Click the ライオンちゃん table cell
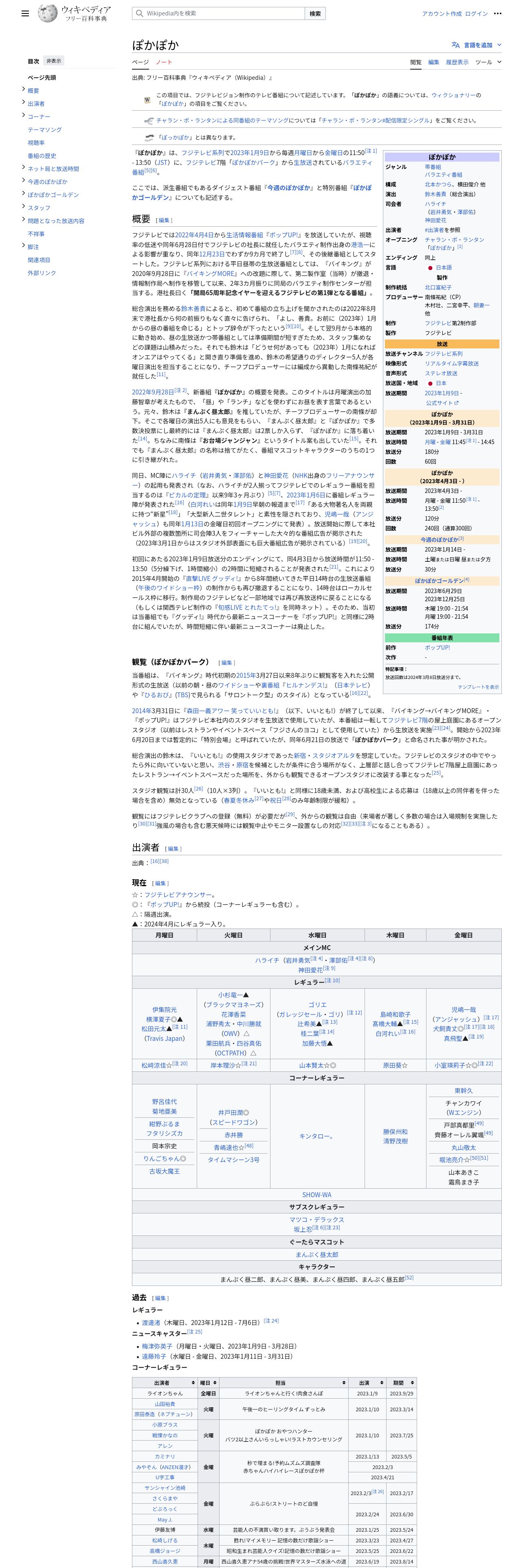The width and height of the screenshot is (523, 1568). tap(165, 1393)
